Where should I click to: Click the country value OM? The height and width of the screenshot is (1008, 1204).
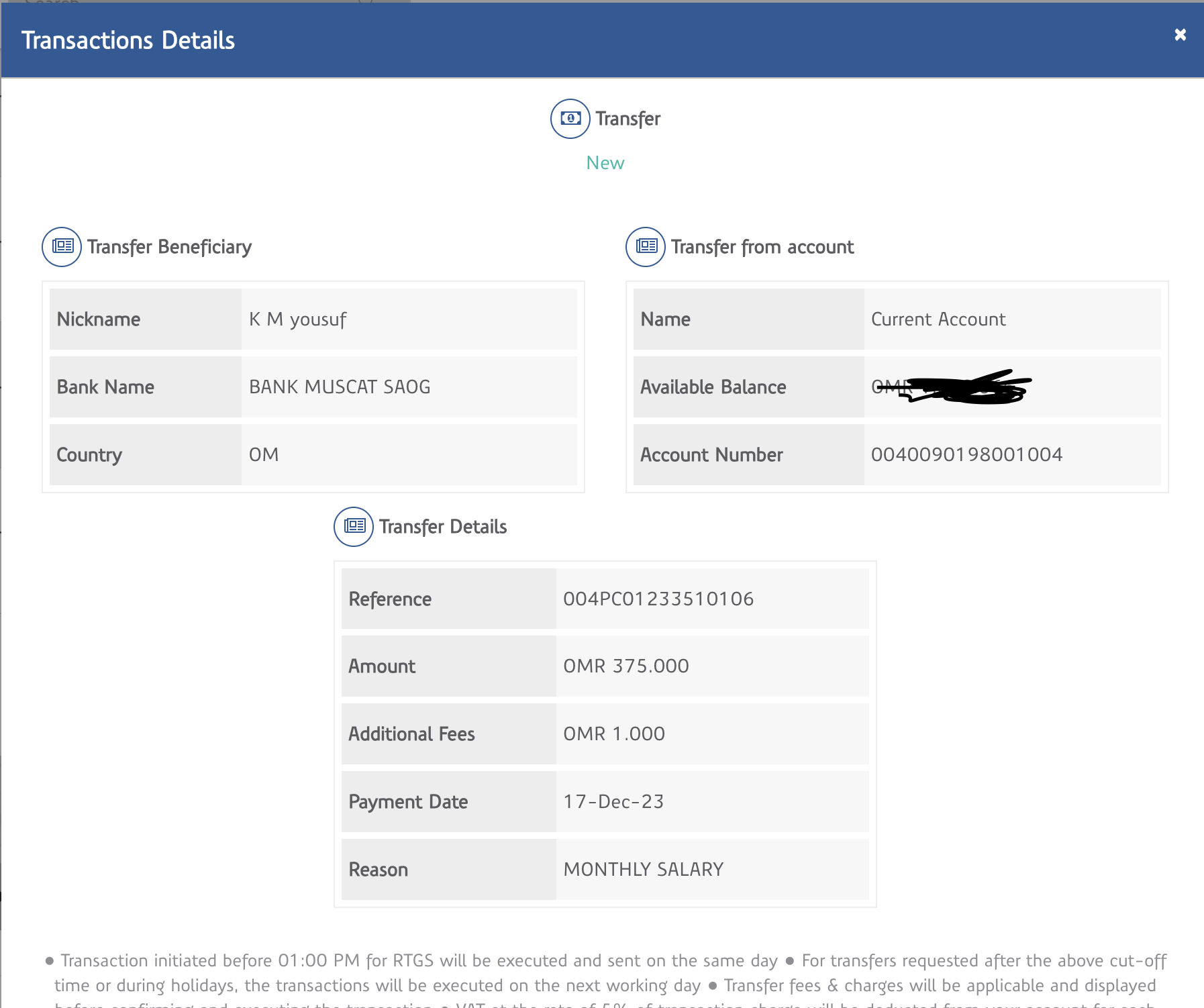(264, 454)
